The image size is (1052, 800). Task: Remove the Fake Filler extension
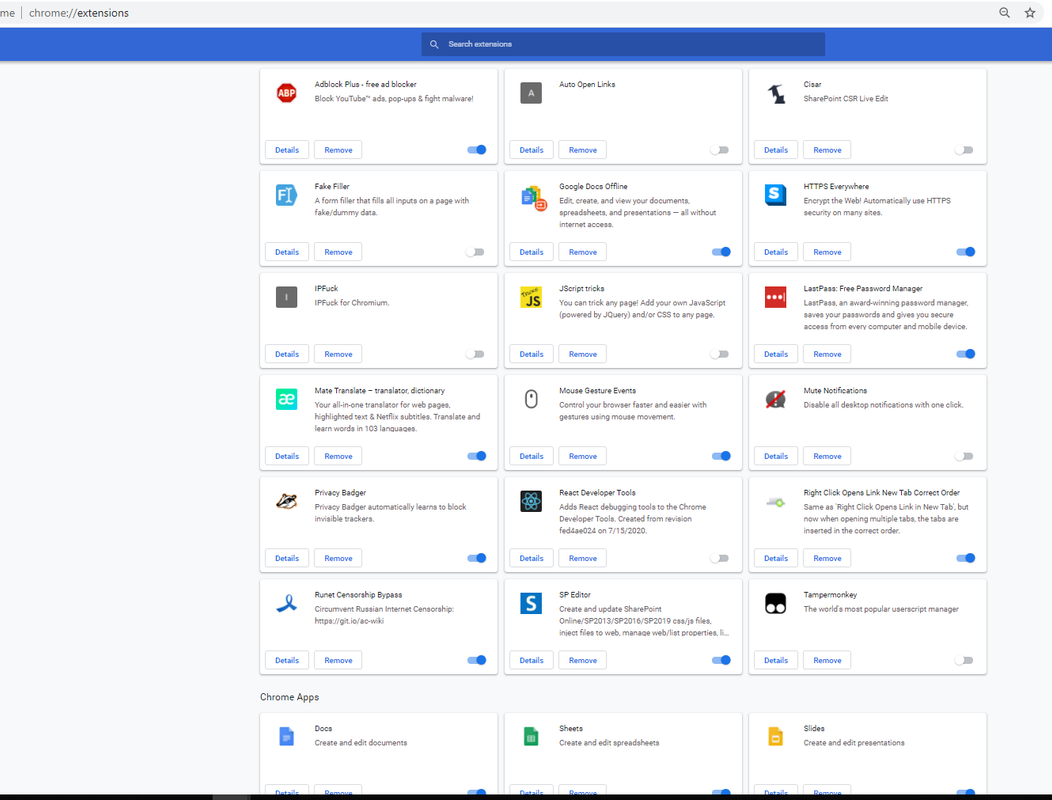coord(338,252)
